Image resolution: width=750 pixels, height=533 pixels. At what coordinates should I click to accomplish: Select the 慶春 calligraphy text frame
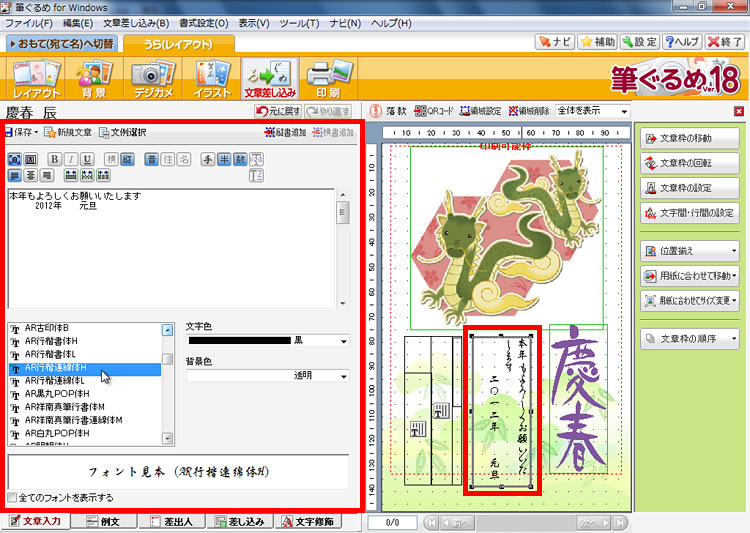578,399
